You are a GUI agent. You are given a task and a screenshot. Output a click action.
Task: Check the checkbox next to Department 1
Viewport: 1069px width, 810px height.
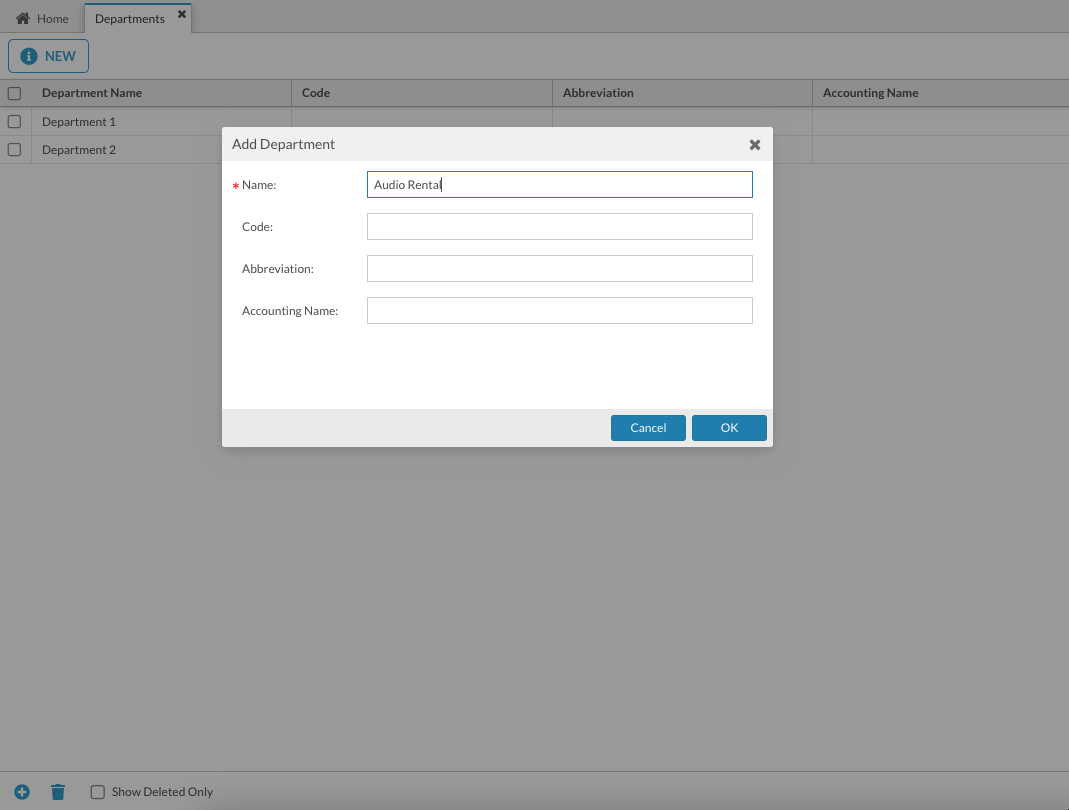tap(14, 121)
